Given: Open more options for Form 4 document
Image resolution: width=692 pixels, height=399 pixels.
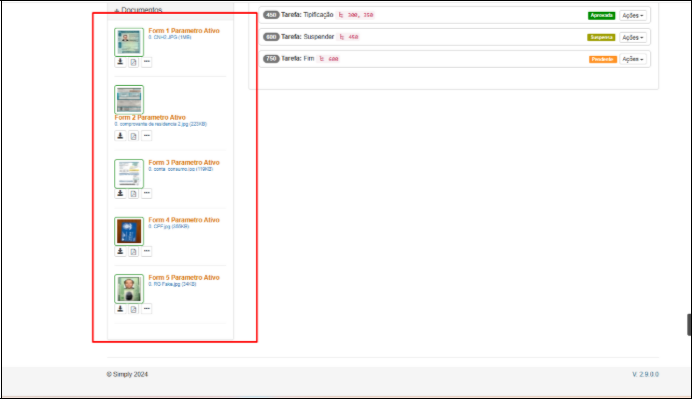Looking at the screenshot, I should (x=147, y=251).
